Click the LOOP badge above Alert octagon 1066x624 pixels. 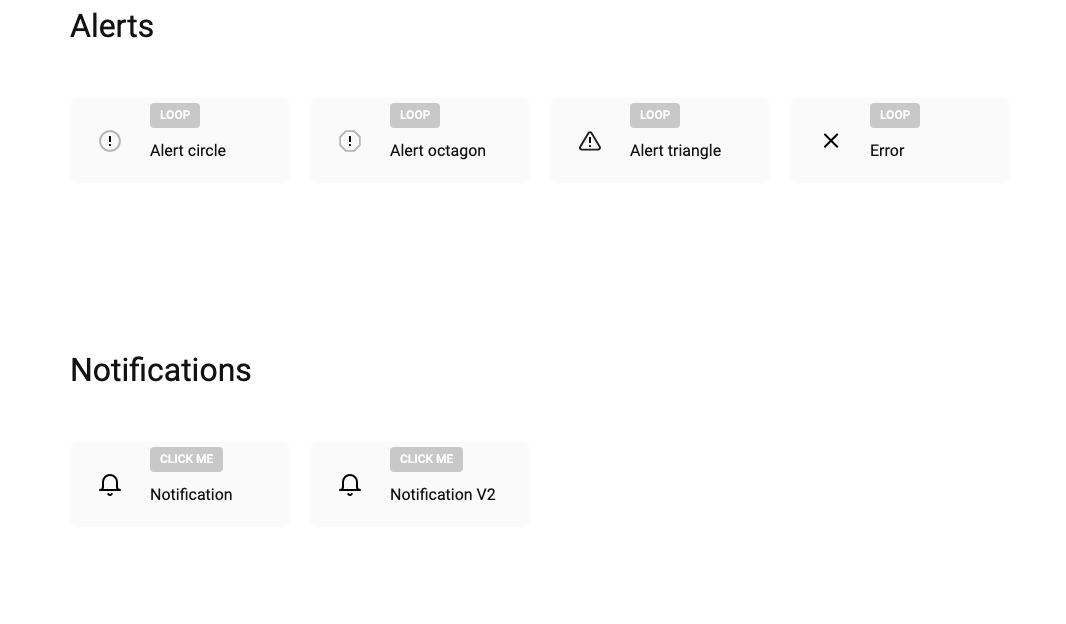(x=415, y=115)
